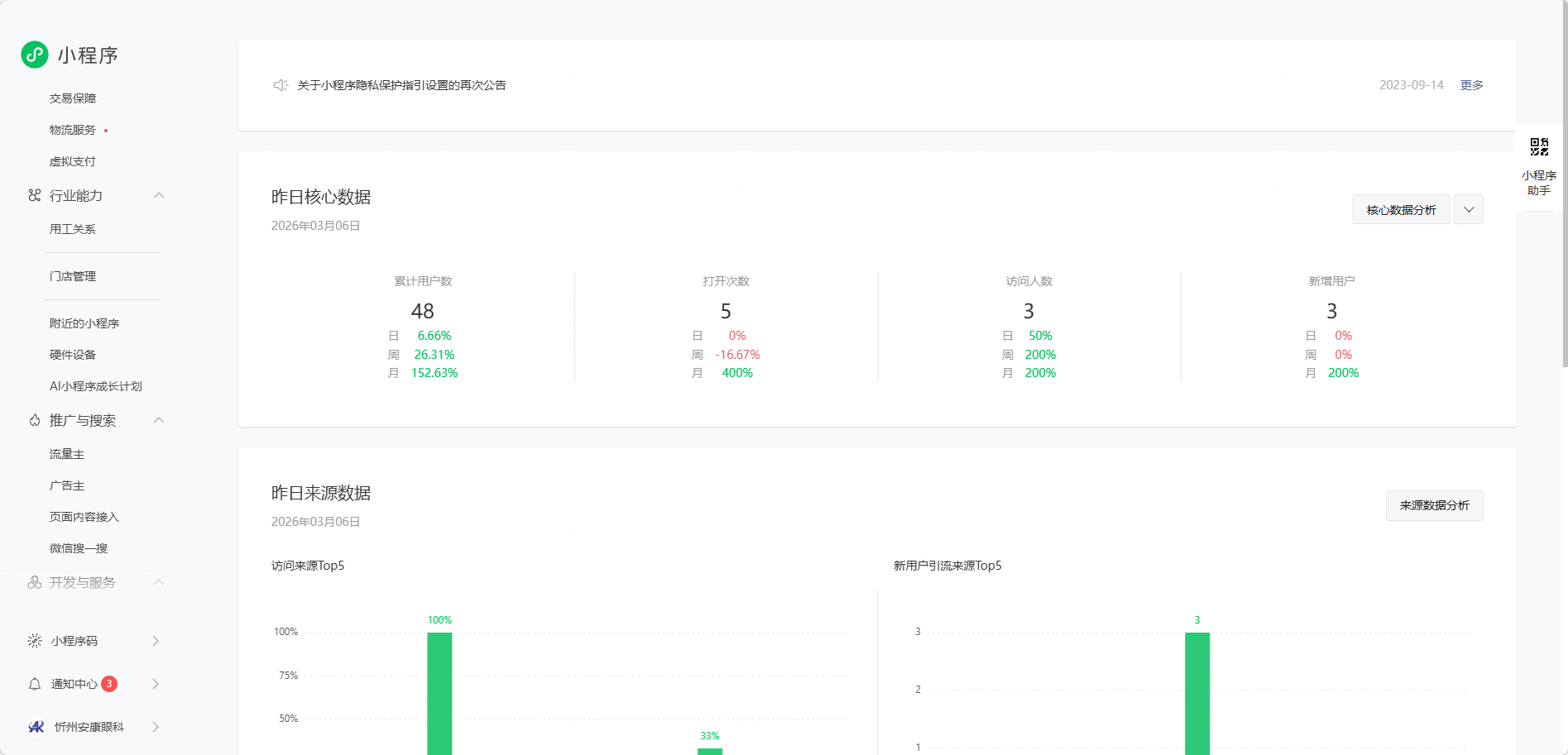Click the 核心数据分析 button

click(1402, 209)
